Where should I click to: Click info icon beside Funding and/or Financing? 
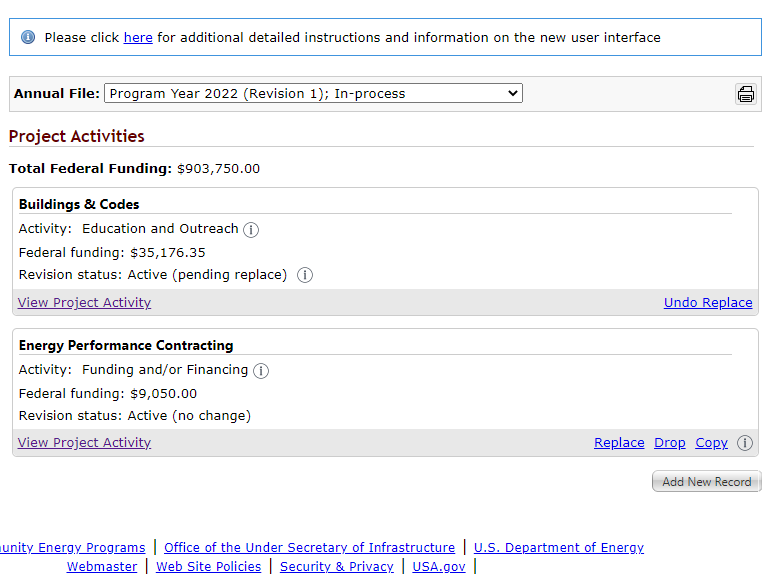[261, 371]
